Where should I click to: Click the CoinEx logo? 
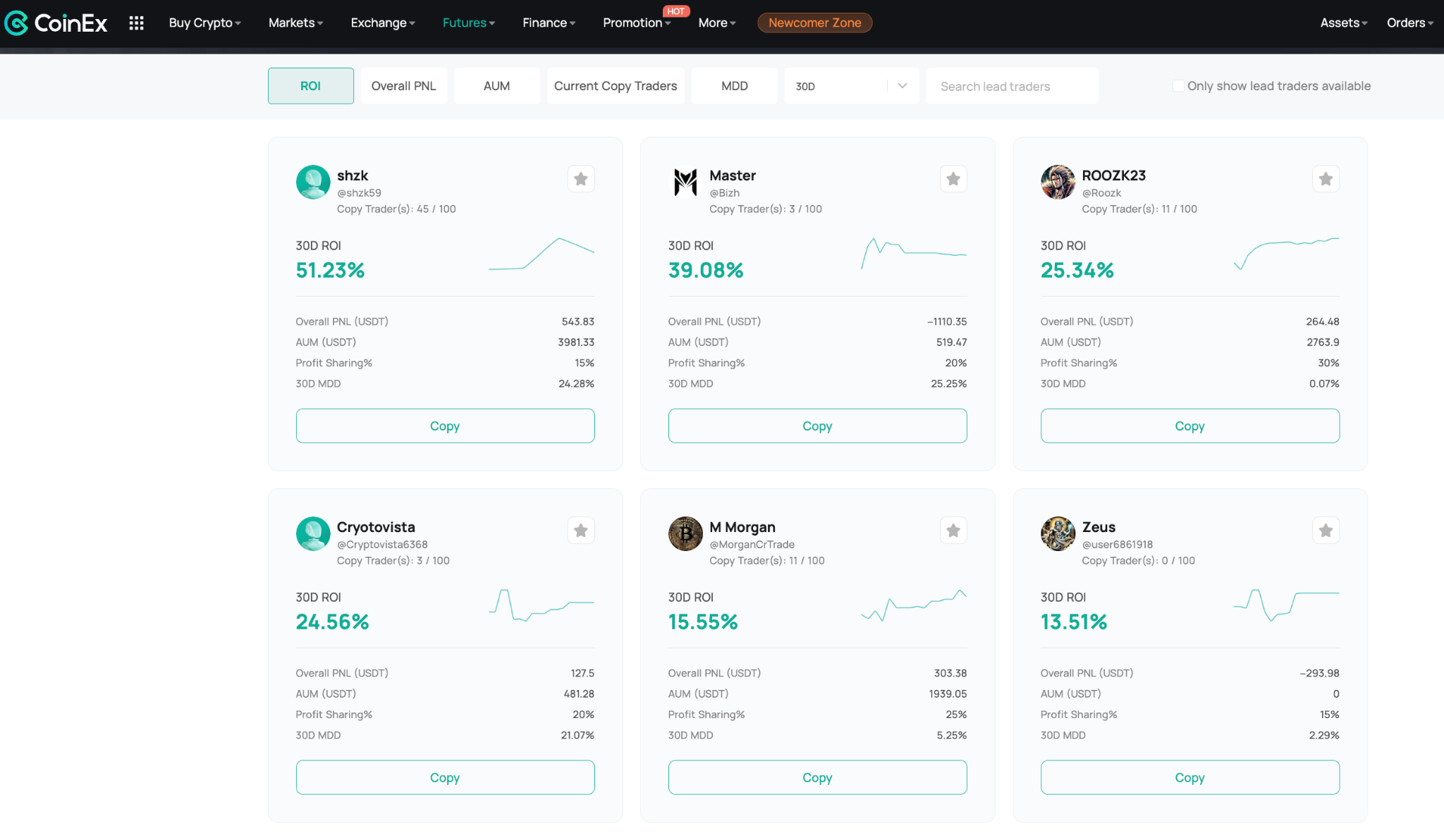pyautogui.click(x=56, y=23)
